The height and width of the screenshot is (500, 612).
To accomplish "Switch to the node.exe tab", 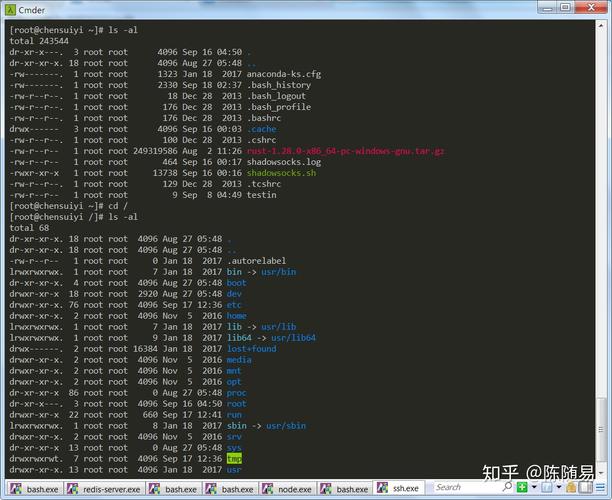I will tap(287, 488).
